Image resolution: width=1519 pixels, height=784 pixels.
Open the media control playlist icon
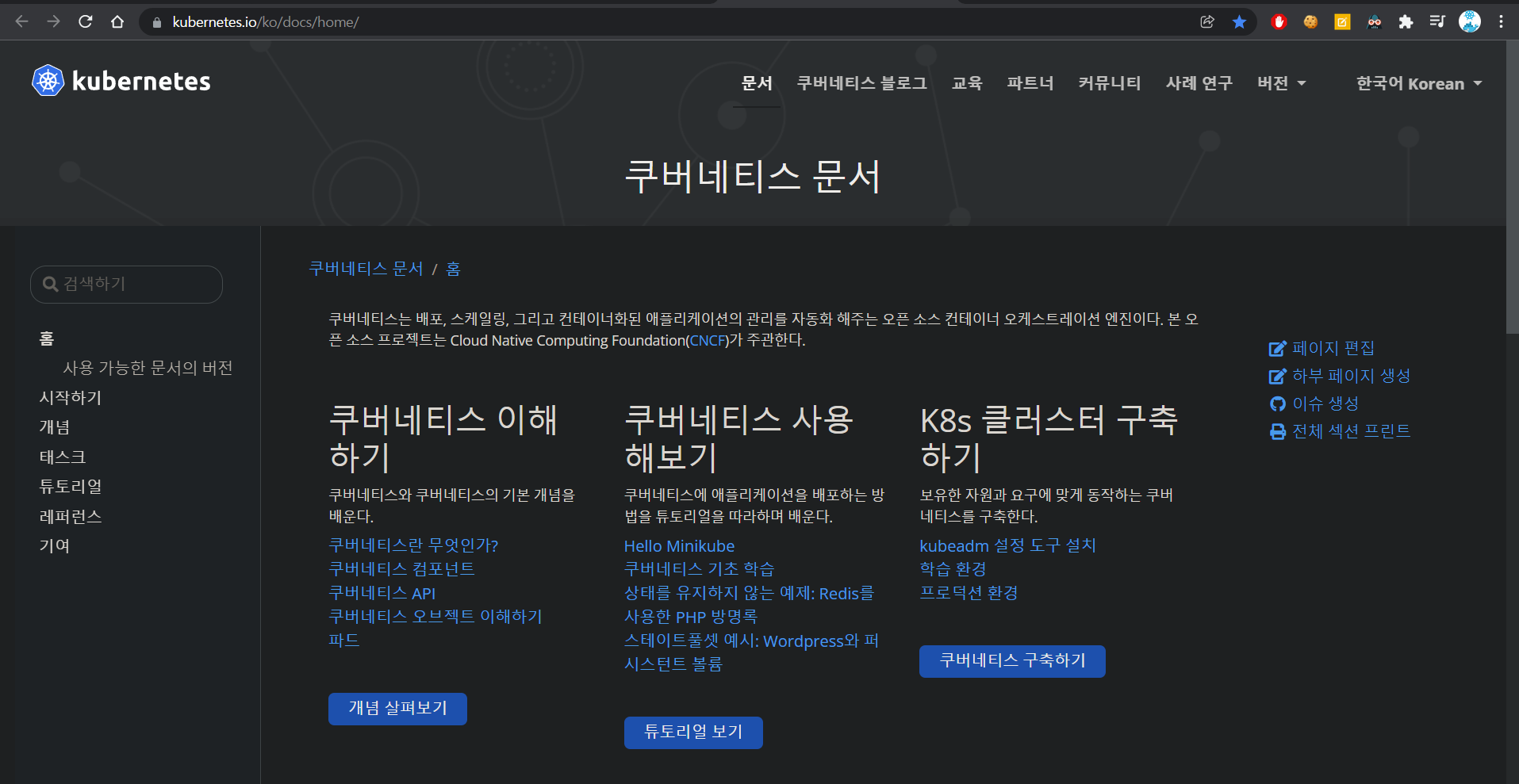click(1437, 21)
